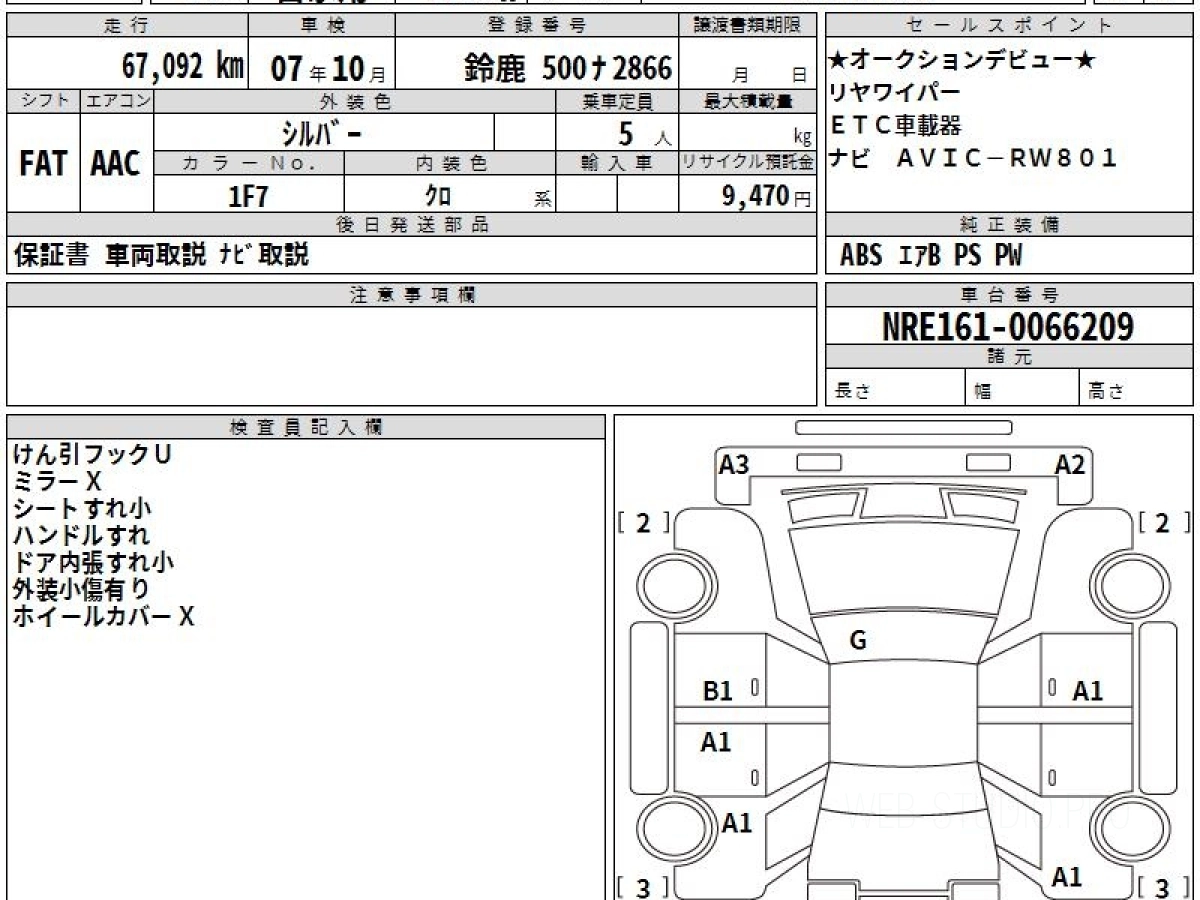Select the recycle deposit amount 9,470円
Image resolution: width=1200 pixels, height=900 pixels.
766,196
